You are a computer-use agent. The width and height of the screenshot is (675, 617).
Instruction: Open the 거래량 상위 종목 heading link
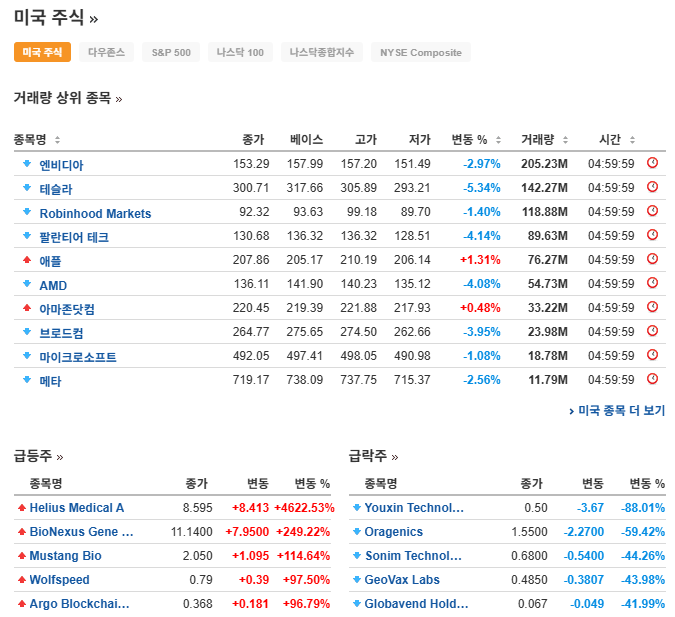tap(68, 98)
